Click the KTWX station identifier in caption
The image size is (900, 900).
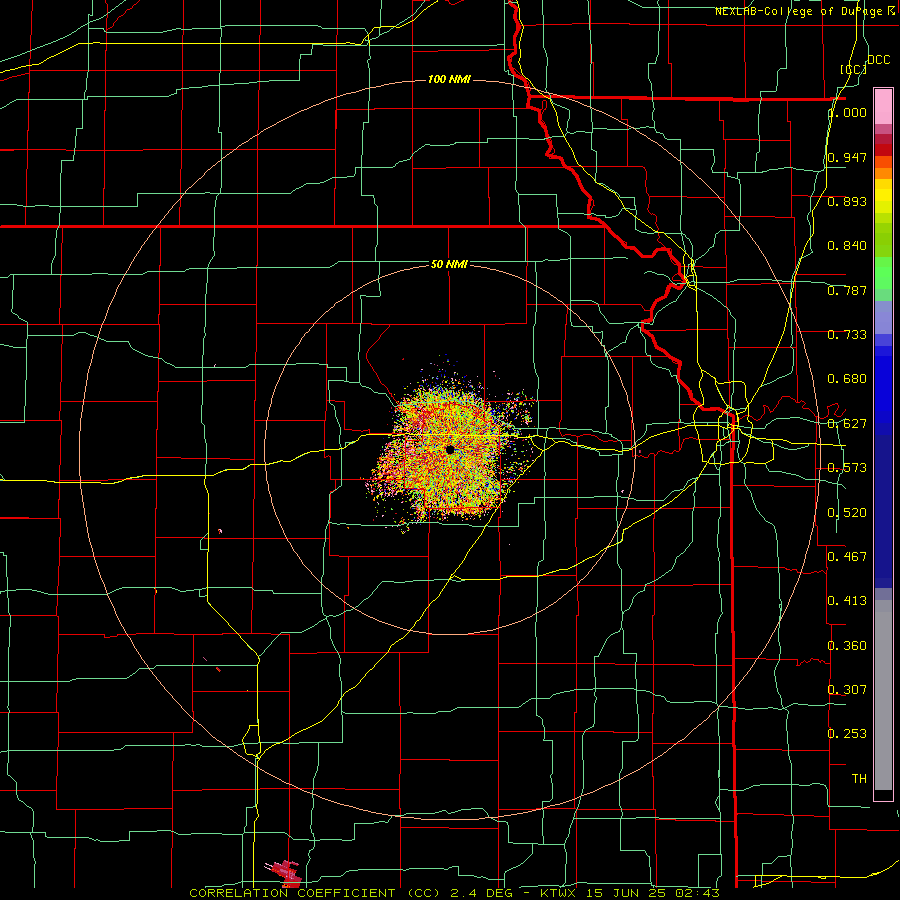tap(558, 893)
